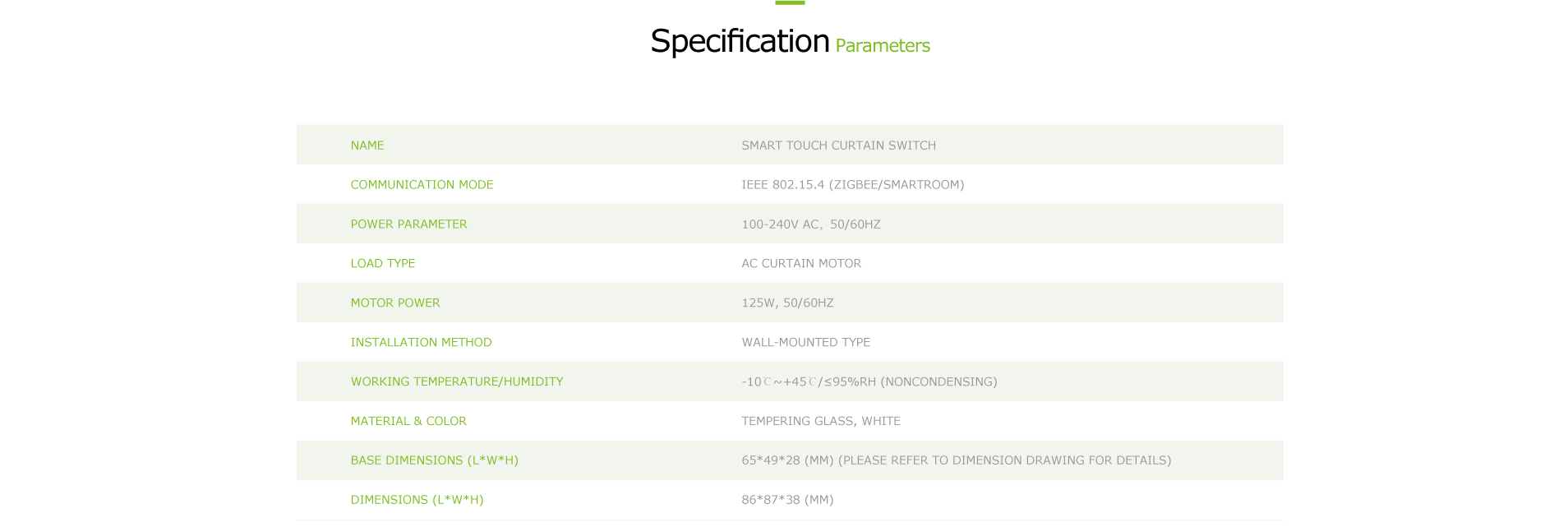Select the MATERIAL & COLOR label
This screenshot has height=527, width=1568.
408,422
